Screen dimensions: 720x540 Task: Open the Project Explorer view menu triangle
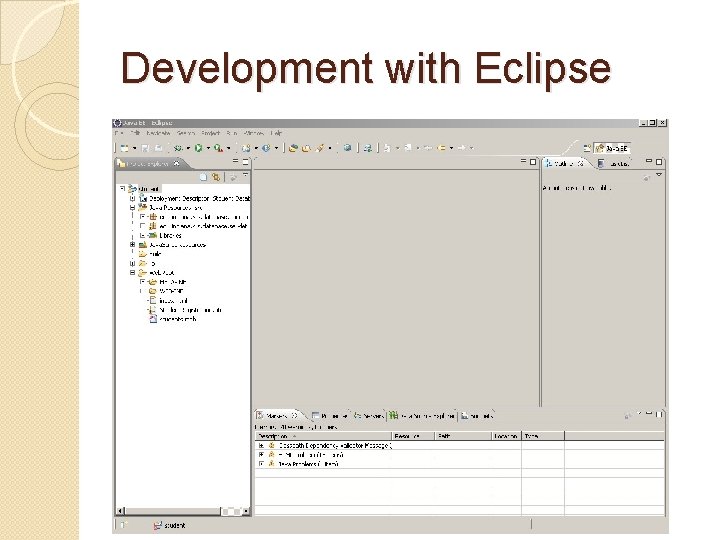point(246,175)
